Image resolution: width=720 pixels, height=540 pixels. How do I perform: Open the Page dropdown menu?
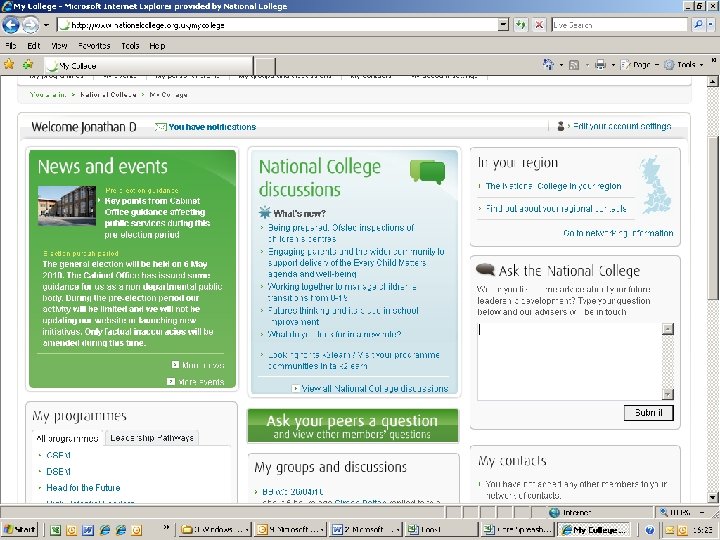pyautogui.click(x=640, y=65)
